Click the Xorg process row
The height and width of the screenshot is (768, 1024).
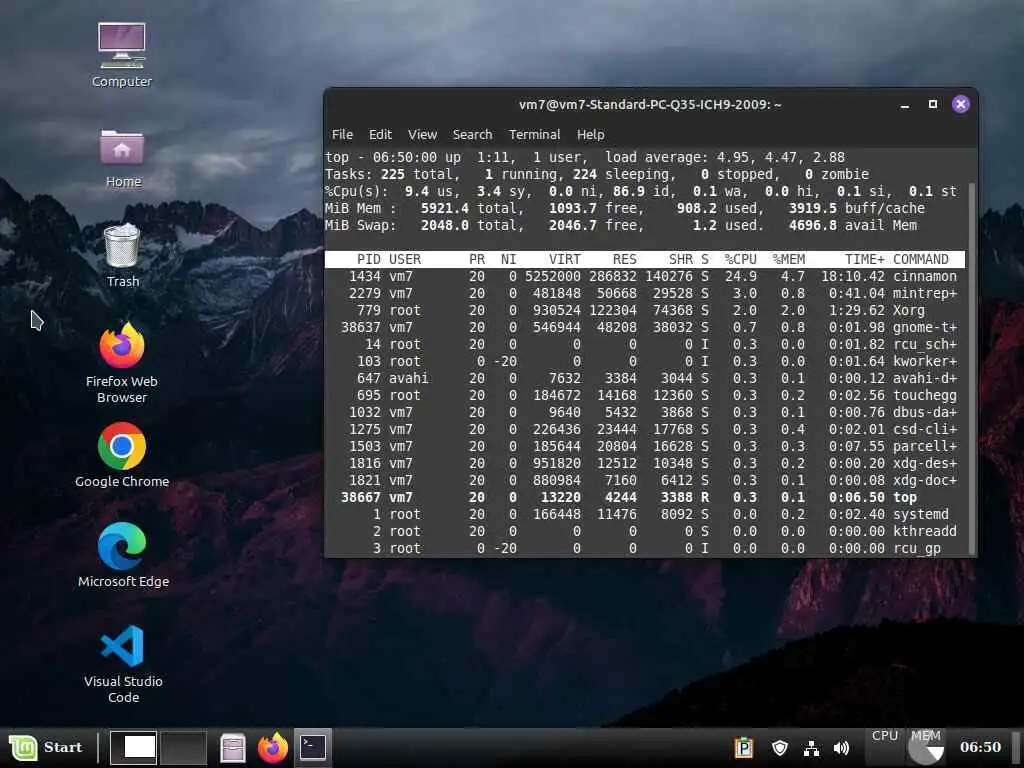click(x=645, y=310)
